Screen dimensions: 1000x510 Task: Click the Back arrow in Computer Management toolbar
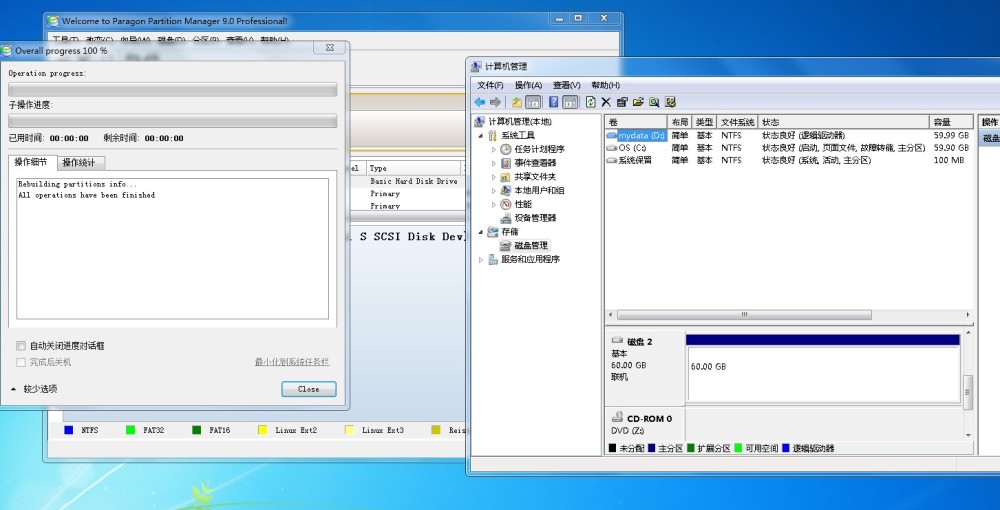tap(480, 102)
